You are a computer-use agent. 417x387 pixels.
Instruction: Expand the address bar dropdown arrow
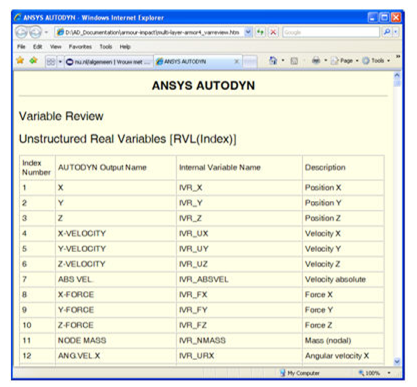pos(248,32)
